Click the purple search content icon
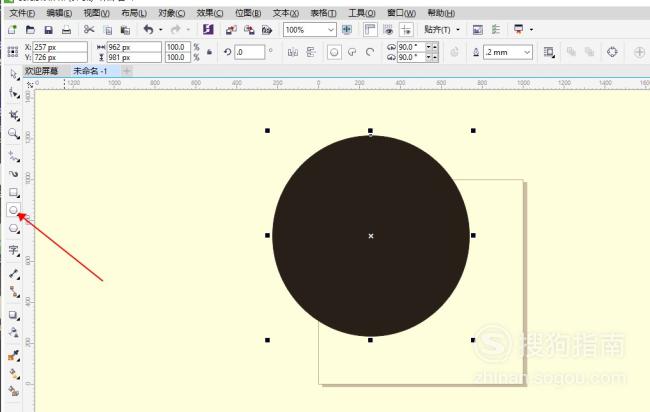This screenshot has height=412, width=650. pyautogui.click(x=208, y=29)
